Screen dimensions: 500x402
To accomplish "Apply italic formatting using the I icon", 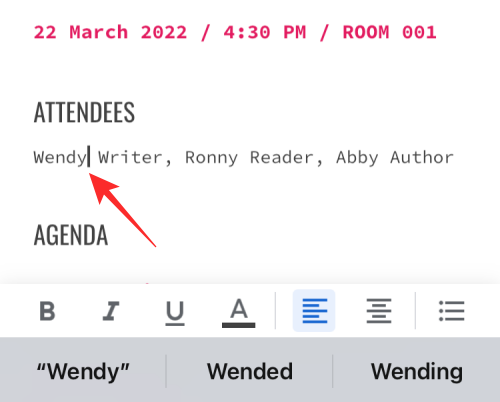I will 111,311.
